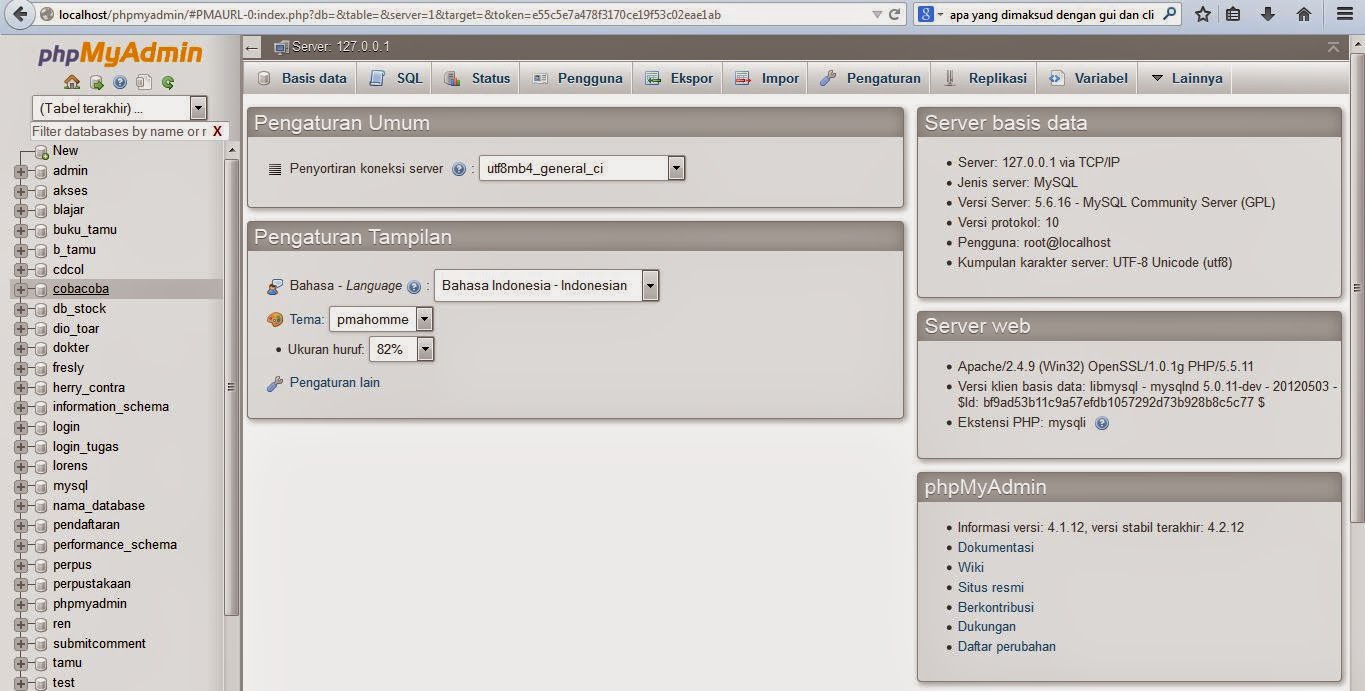Click help icon next to Penyortiran koneksi server
The height and width of the screenshot is (691, 1365).
pyautogui.click(x=459, y=169)
